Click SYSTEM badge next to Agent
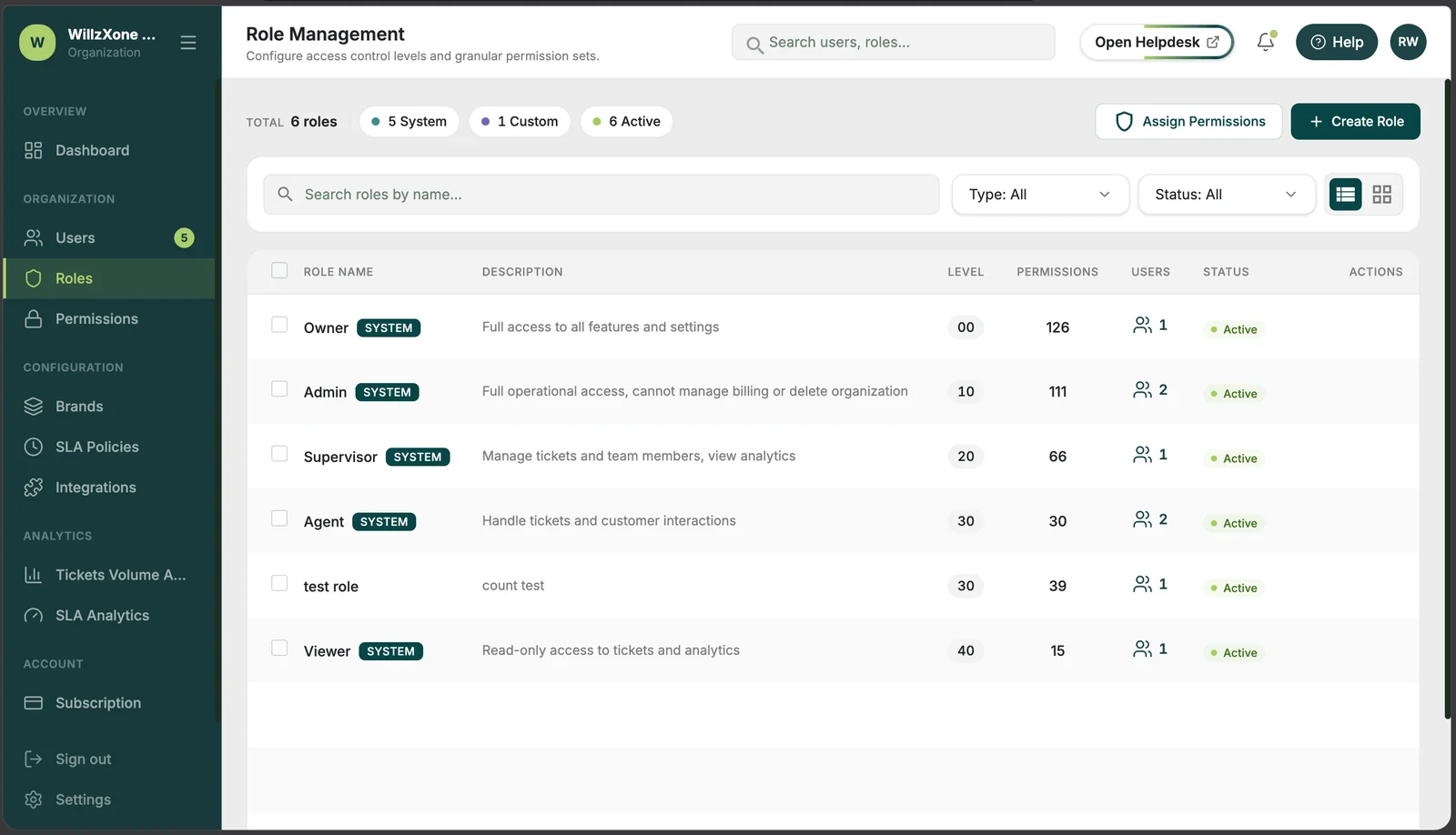The image size is (1456, 835). click(384, 522)
